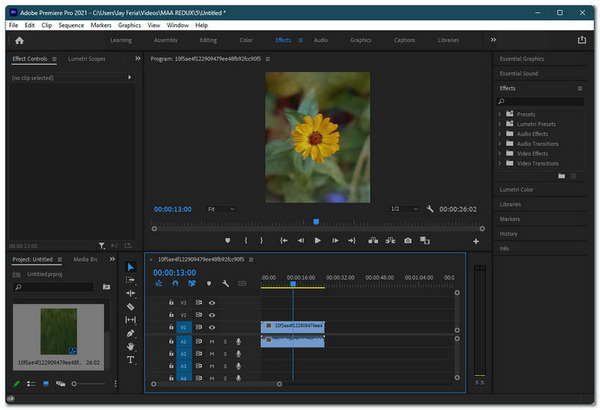
Task: Expand the Audio Effects folder
Action: 499,134
